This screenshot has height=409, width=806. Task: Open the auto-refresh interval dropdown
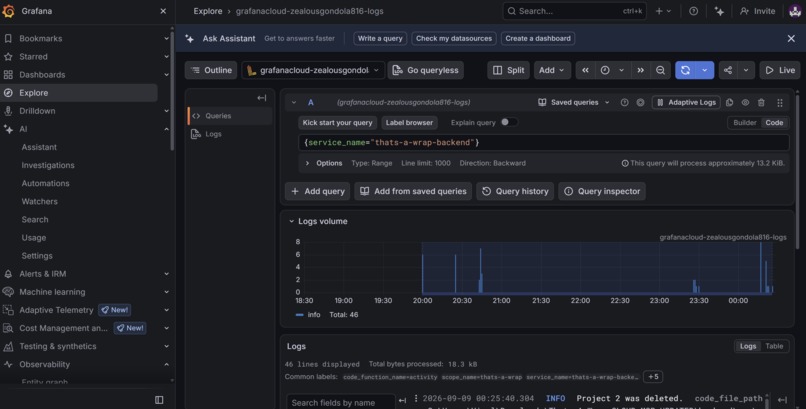tap(705, 70)
